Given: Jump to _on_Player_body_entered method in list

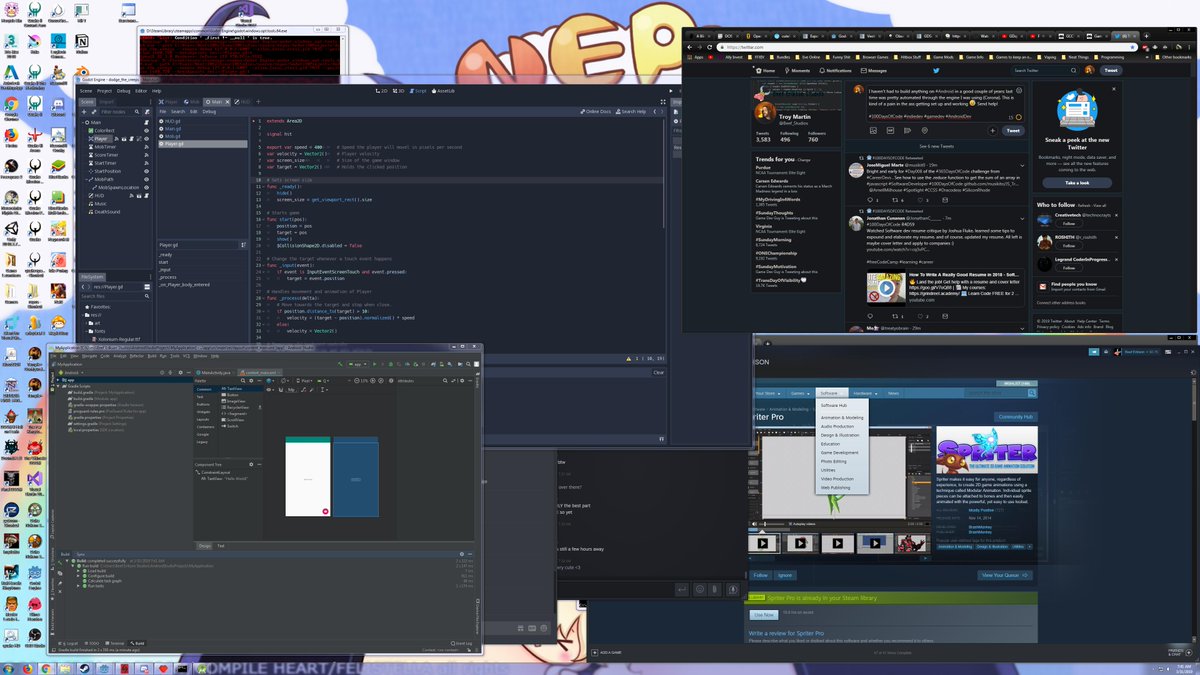Looking at the screenshot, I should click(185, 285).
